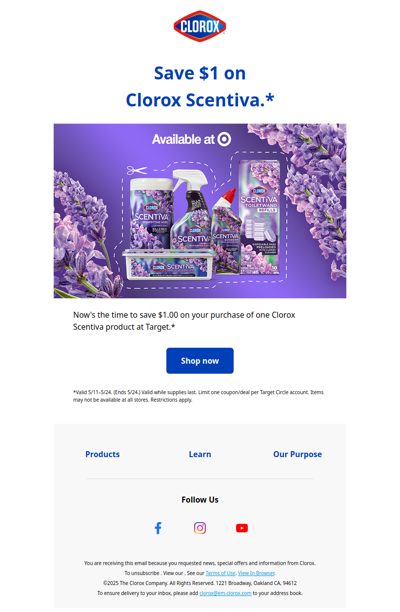Open the YouTube icon under Follow Us
This screenshot has width=400, height=612.
tap(242, 528)
